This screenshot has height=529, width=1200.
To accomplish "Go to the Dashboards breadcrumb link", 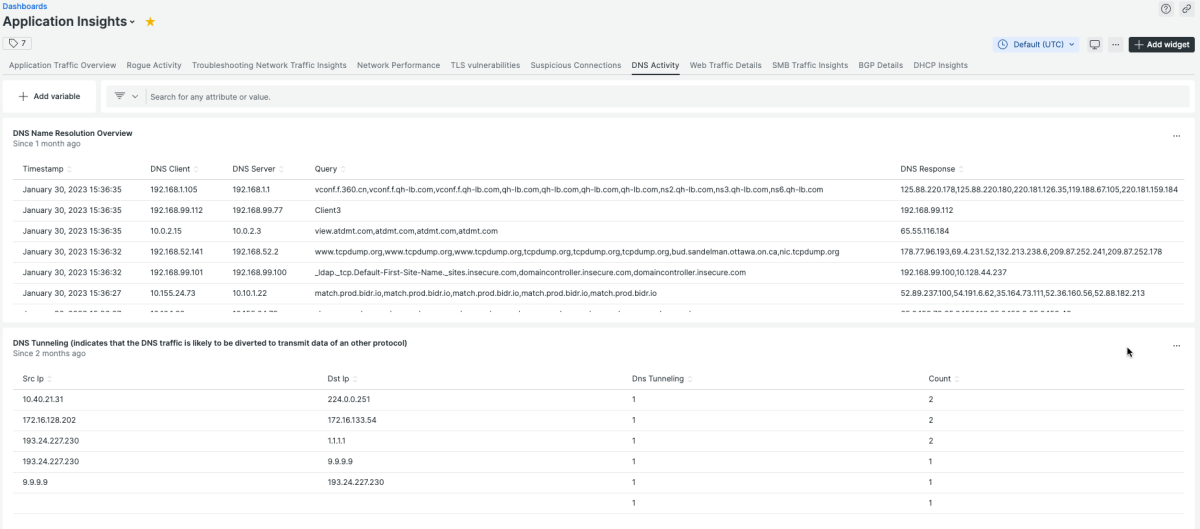I will point(25,6).
